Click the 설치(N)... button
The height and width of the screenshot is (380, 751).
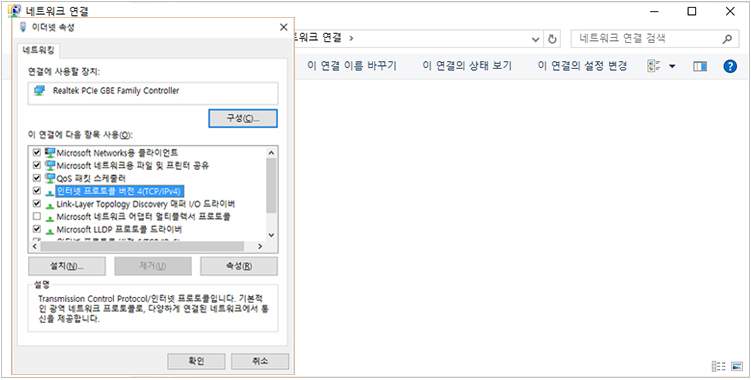(67, 266)
